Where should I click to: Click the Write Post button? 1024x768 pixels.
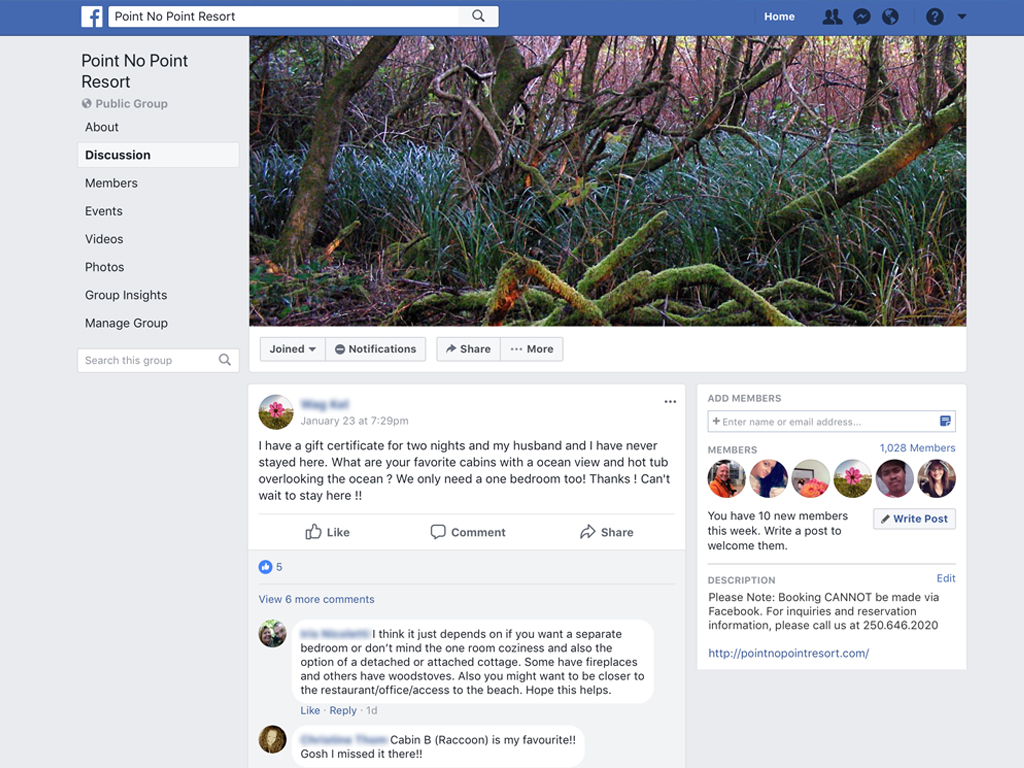(914, 519)
